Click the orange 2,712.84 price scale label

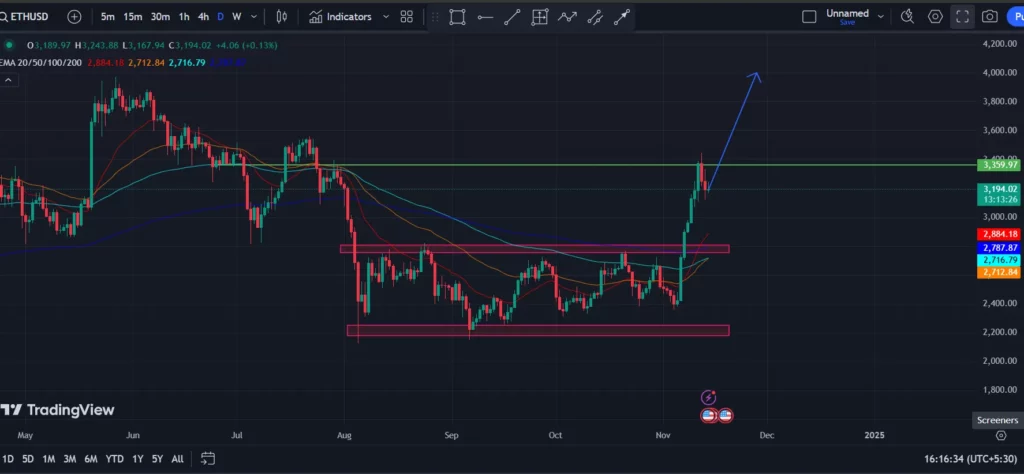click(x=997, y=272)
